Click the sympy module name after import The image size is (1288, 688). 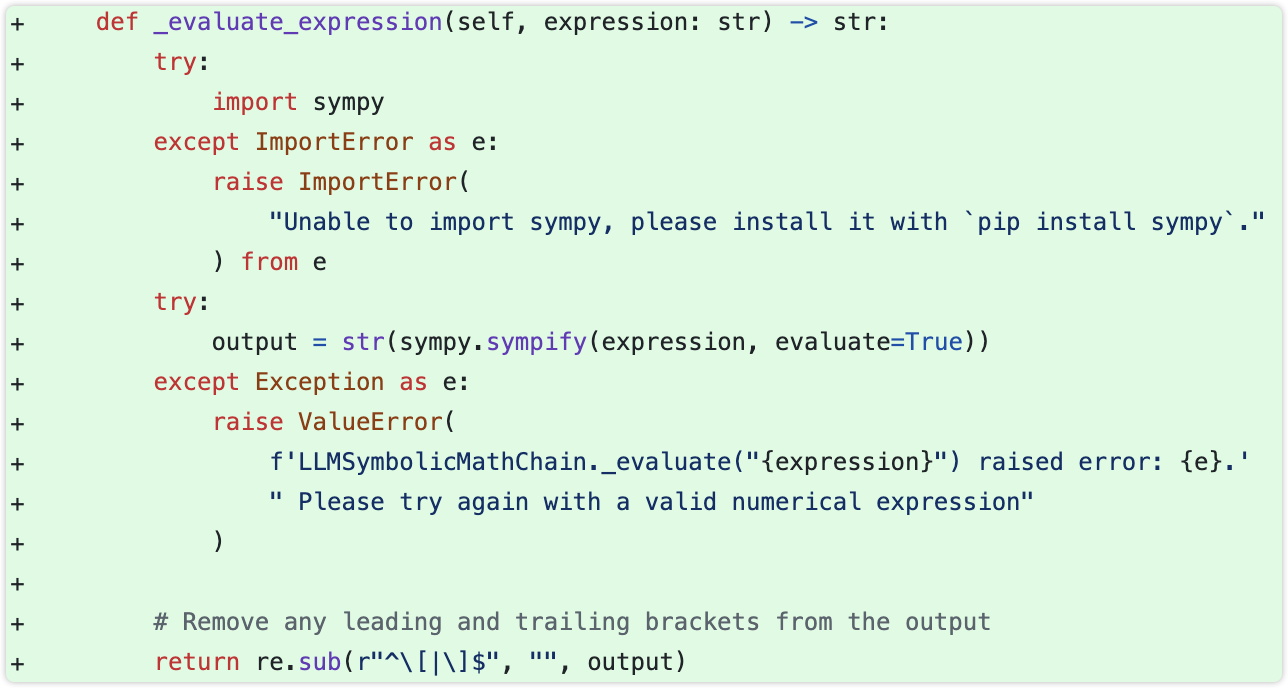tap(348, 102)
